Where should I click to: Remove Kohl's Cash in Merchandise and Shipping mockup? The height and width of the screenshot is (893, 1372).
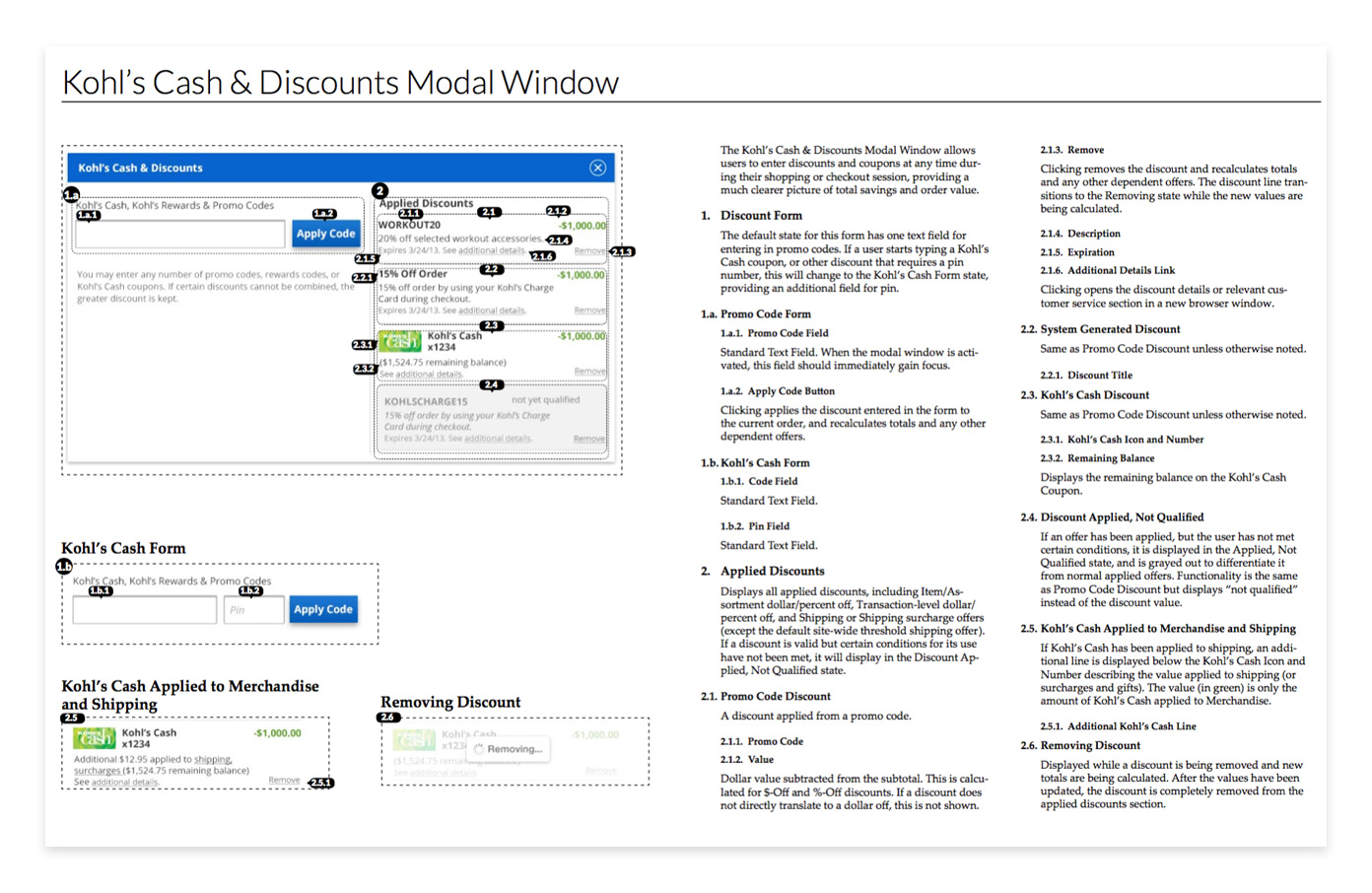click(x=284, y=780)
